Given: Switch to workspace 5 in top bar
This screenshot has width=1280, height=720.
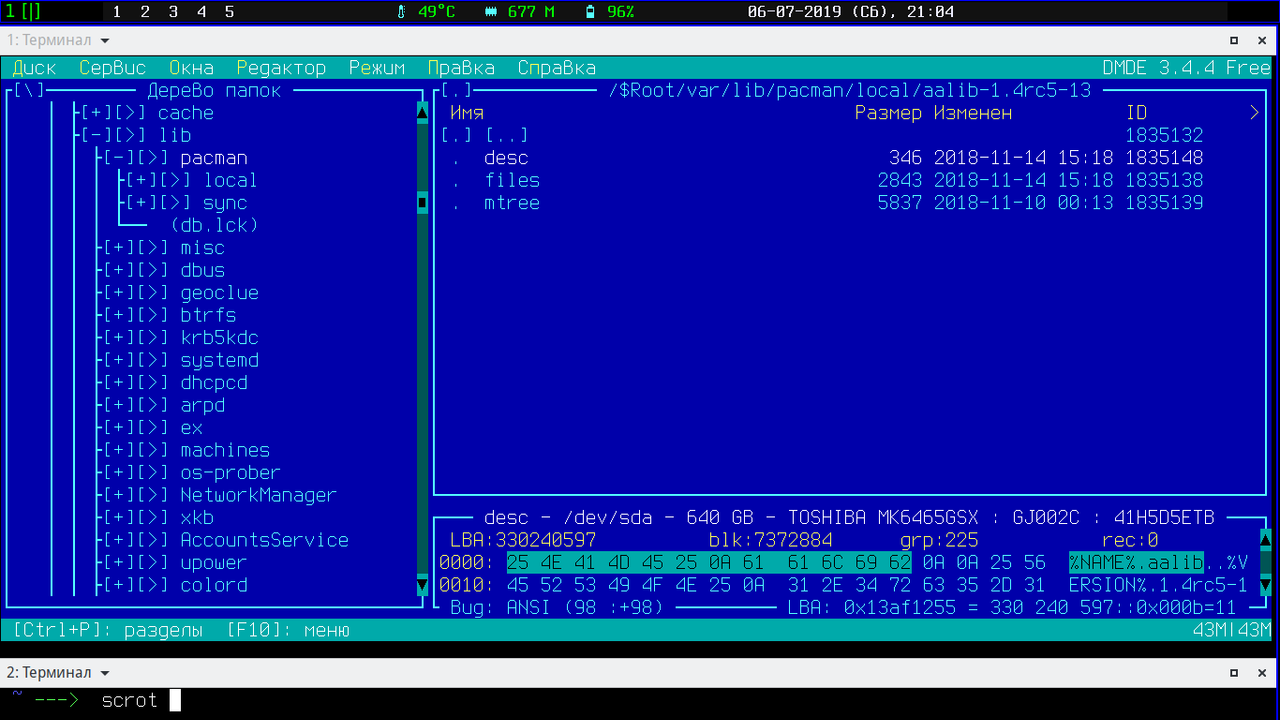Looking at the screenshot, I should coord(229,12).
